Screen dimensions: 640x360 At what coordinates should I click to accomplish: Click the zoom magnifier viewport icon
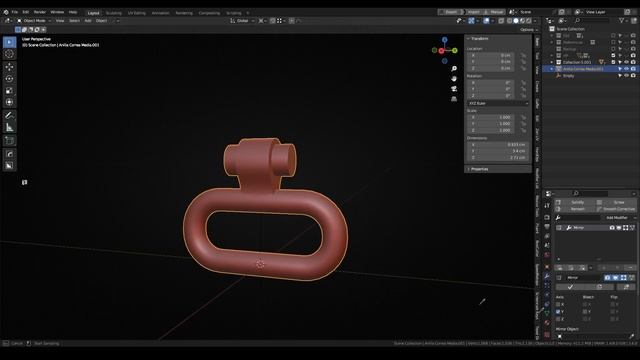(x=454, y=69)
